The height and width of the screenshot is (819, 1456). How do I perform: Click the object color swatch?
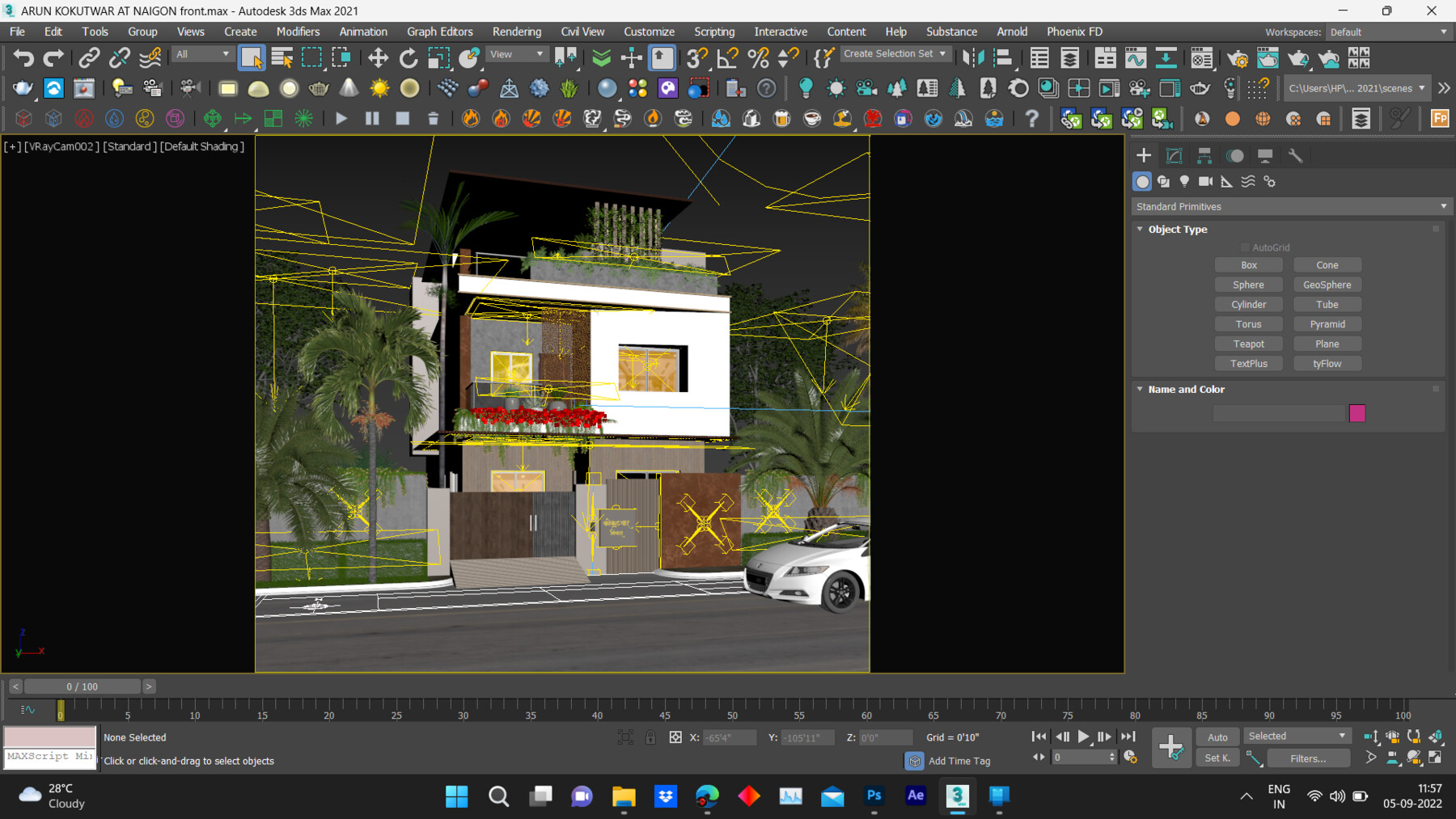(1357, 413)
